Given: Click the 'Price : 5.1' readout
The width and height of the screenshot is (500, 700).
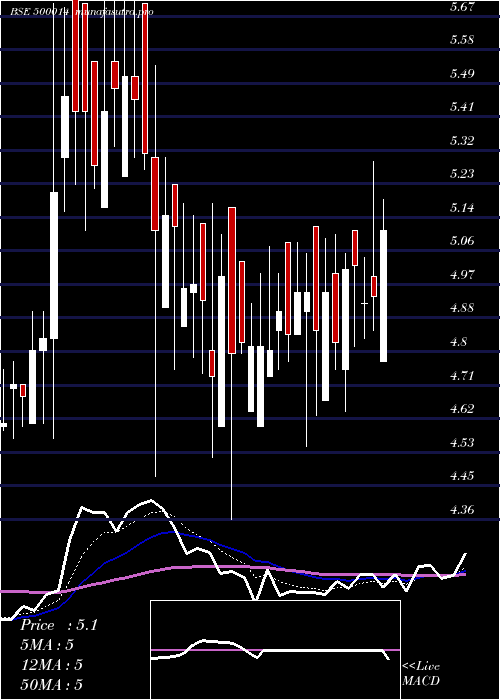Looking at the screenshot, I should coord(59,625).
